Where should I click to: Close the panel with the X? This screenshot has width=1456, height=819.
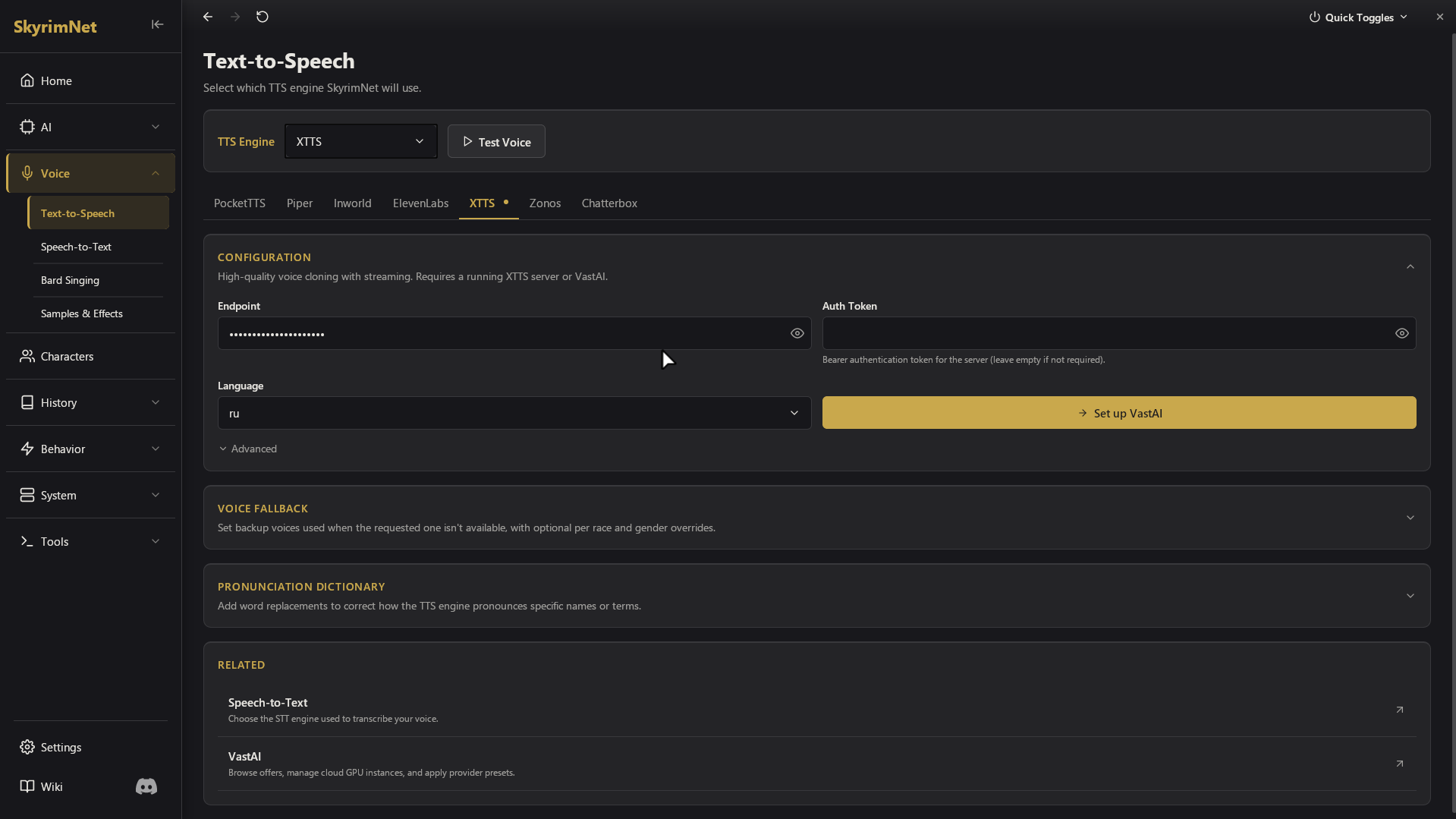[1440, 17]
